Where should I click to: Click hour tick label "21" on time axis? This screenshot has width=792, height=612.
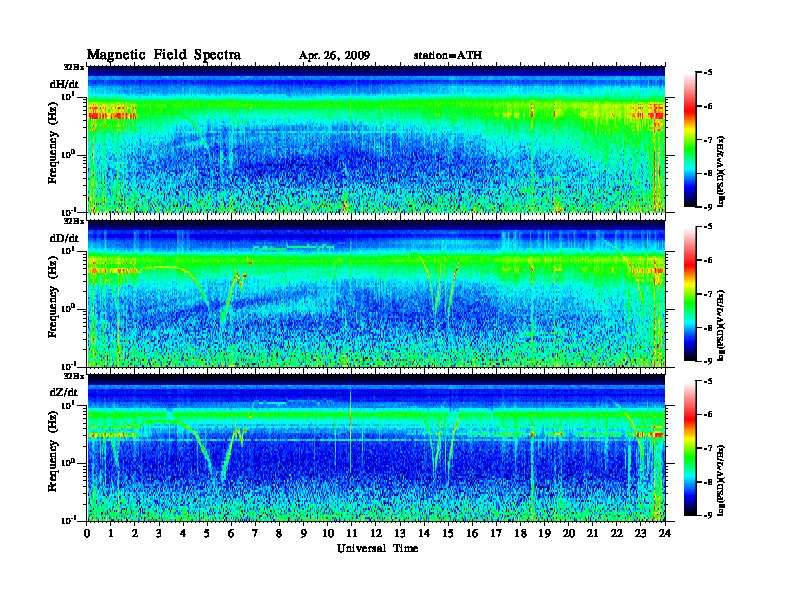pos(592,534)
